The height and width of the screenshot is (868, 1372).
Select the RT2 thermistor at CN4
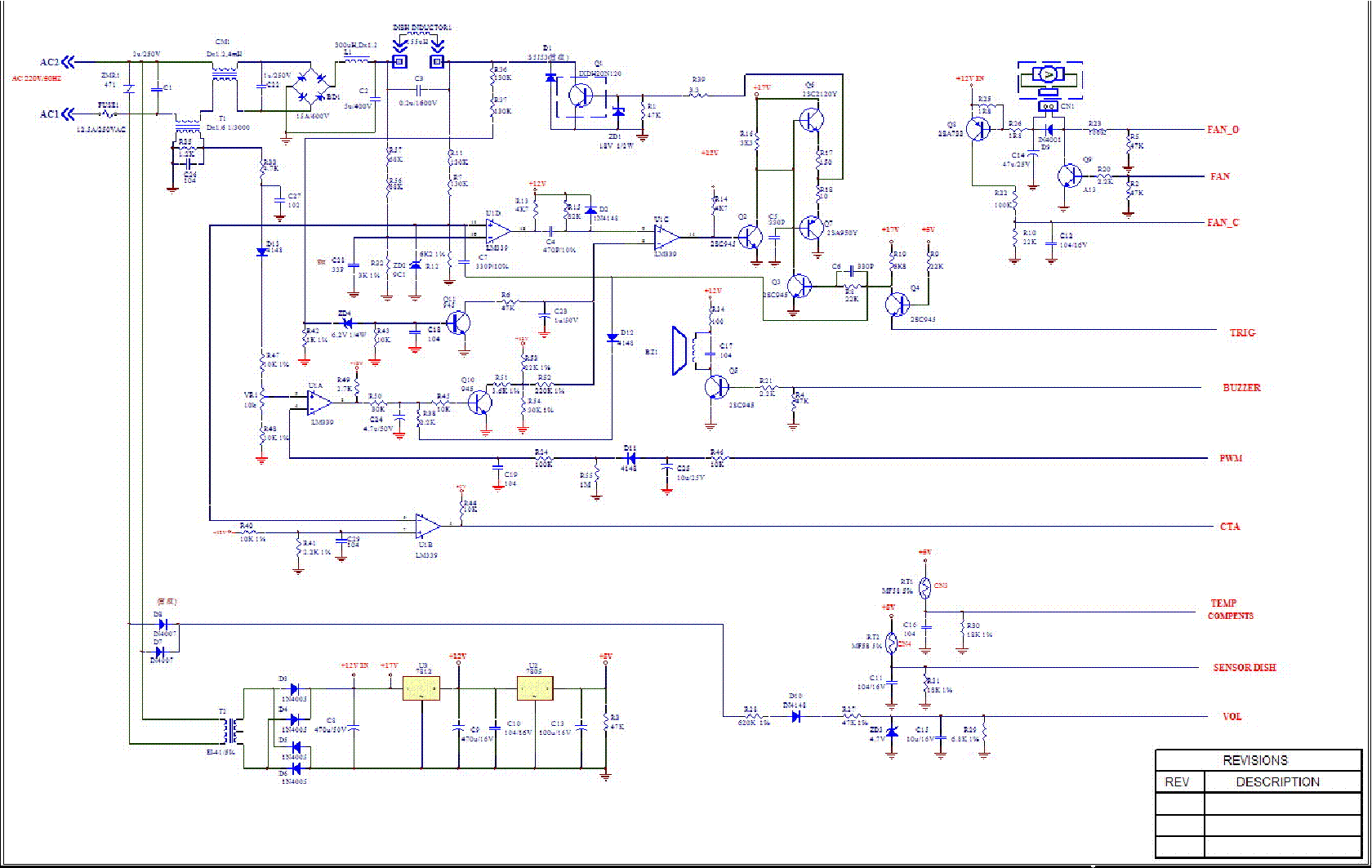(x=891, y=643)
